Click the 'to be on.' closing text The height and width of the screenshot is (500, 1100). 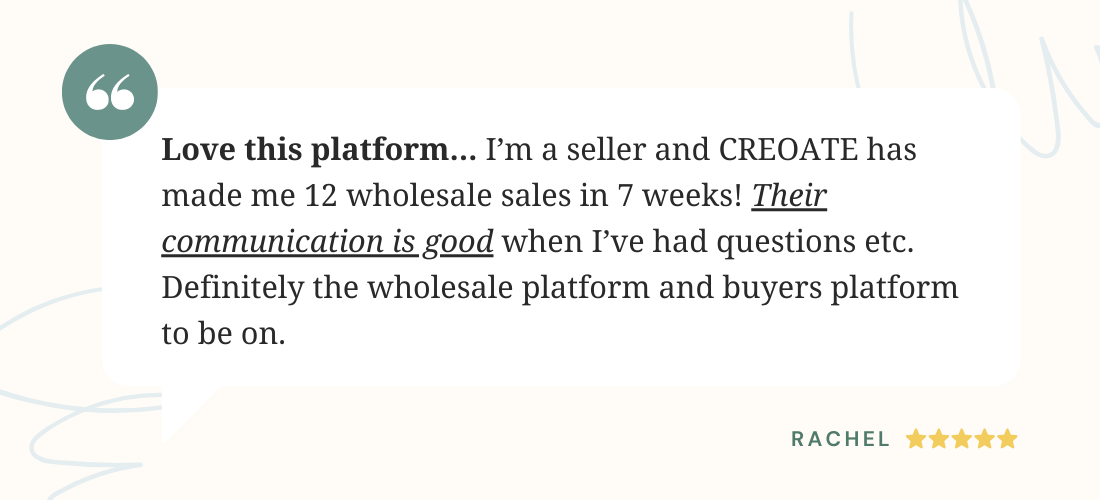pos(224,334)
